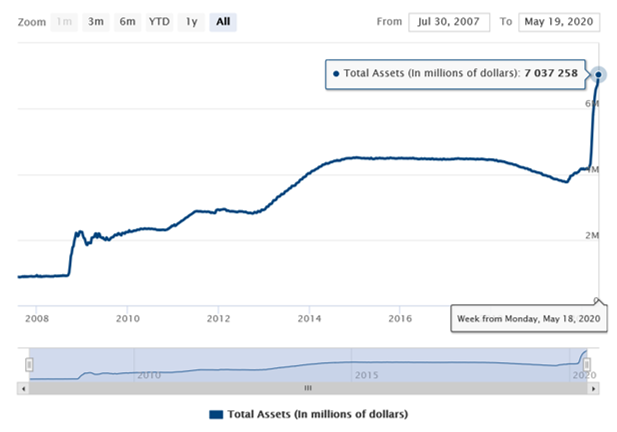The width and height of the screenshot is (617, 432).
Task: Click left navigator range handle
Action: [x=30, y=363]
